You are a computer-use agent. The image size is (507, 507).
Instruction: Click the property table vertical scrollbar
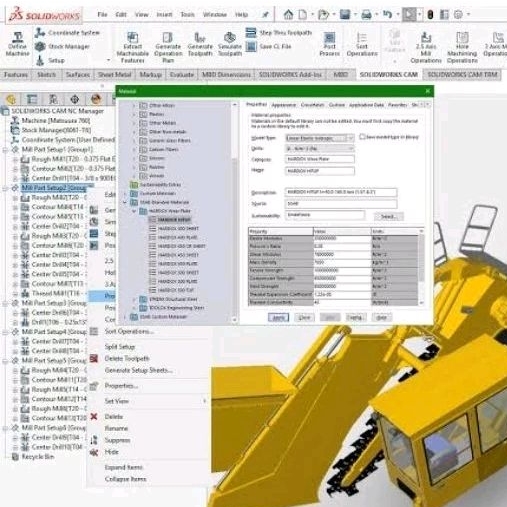coord(422,266)
